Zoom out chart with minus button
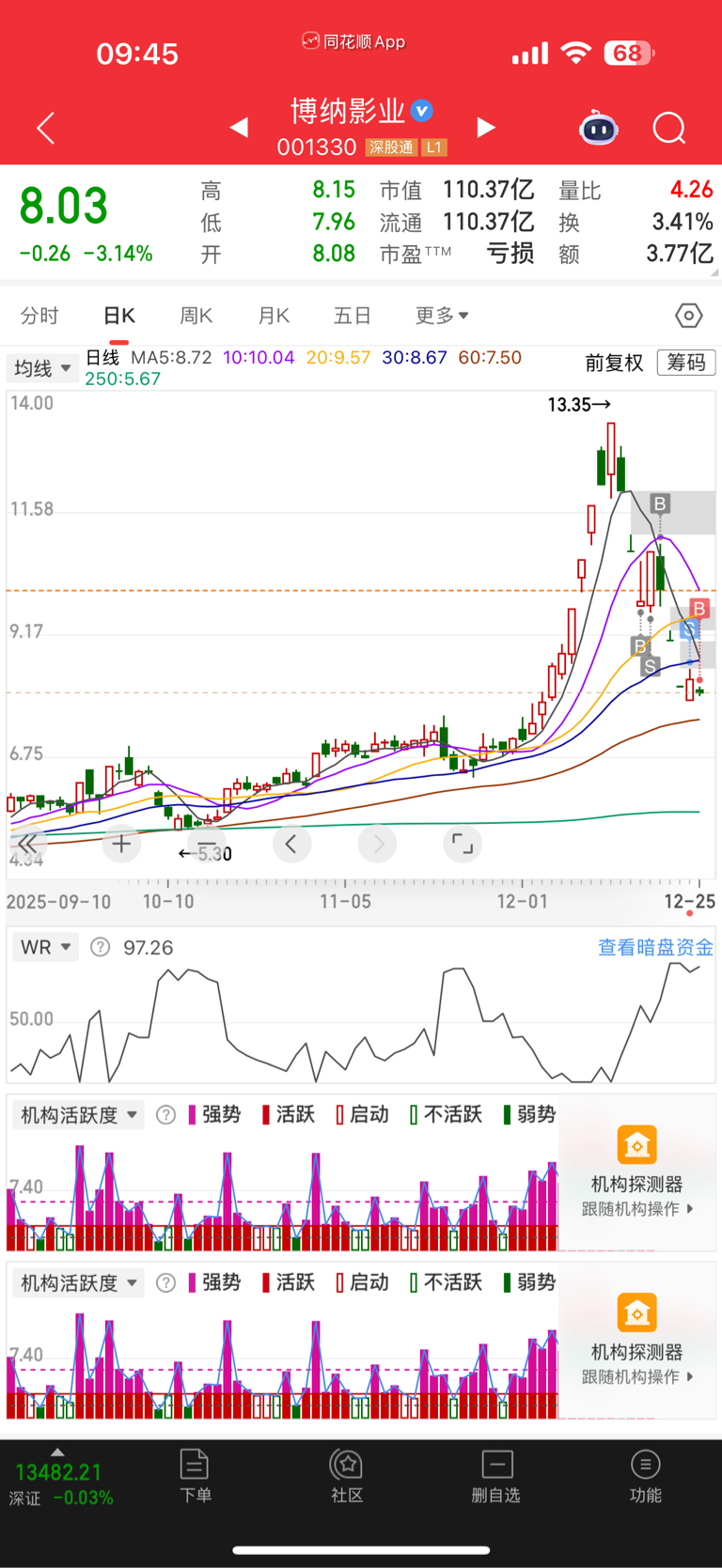This screenshot has width=722, height=1568. [207, 844]
